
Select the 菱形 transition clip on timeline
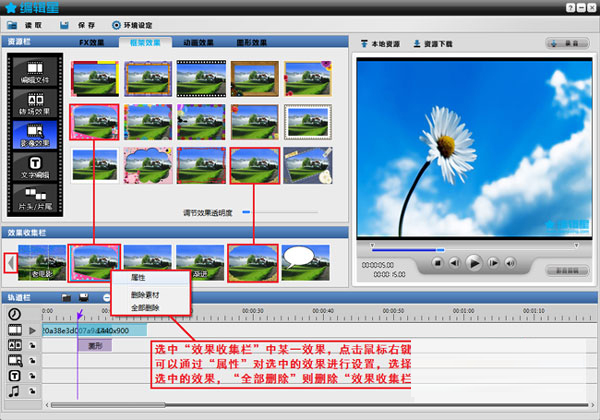click(95, 346)
